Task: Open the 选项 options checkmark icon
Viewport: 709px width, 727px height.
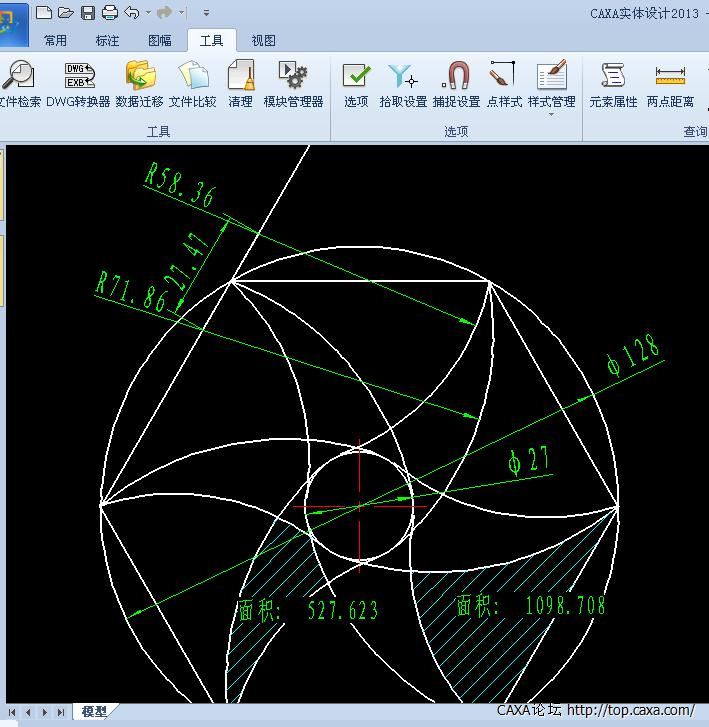Action: (x=356, y=84)
